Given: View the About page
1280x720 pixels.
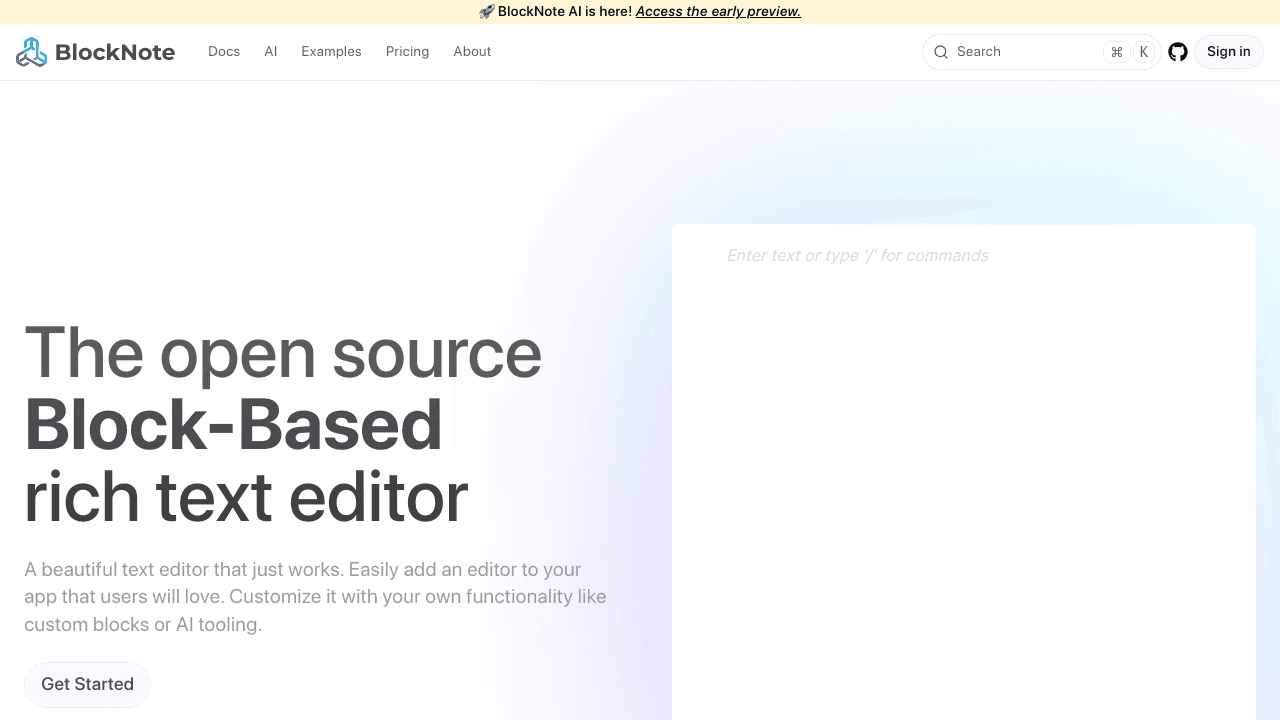Looking at the screenshot, I should 471,51.
